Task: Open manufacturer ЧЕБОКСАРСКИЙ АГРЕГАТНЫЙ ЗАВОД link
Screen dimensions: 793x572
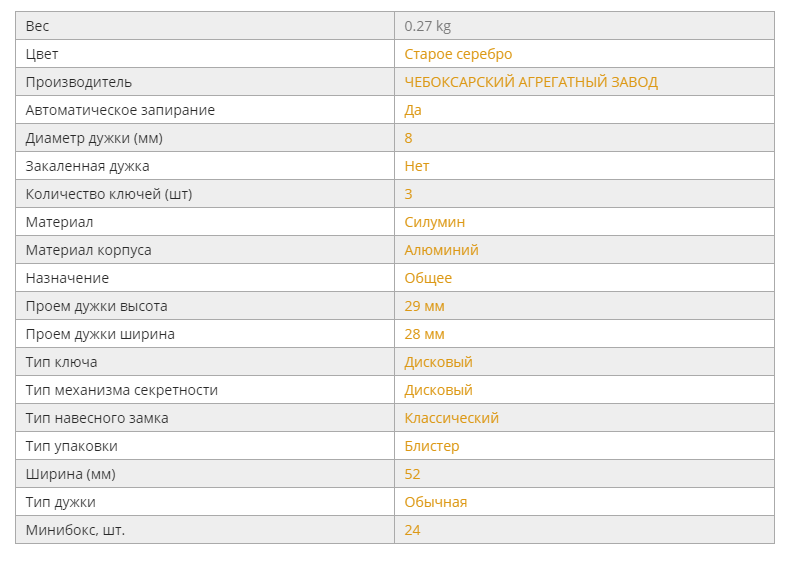Action: (x=531, y=82)
